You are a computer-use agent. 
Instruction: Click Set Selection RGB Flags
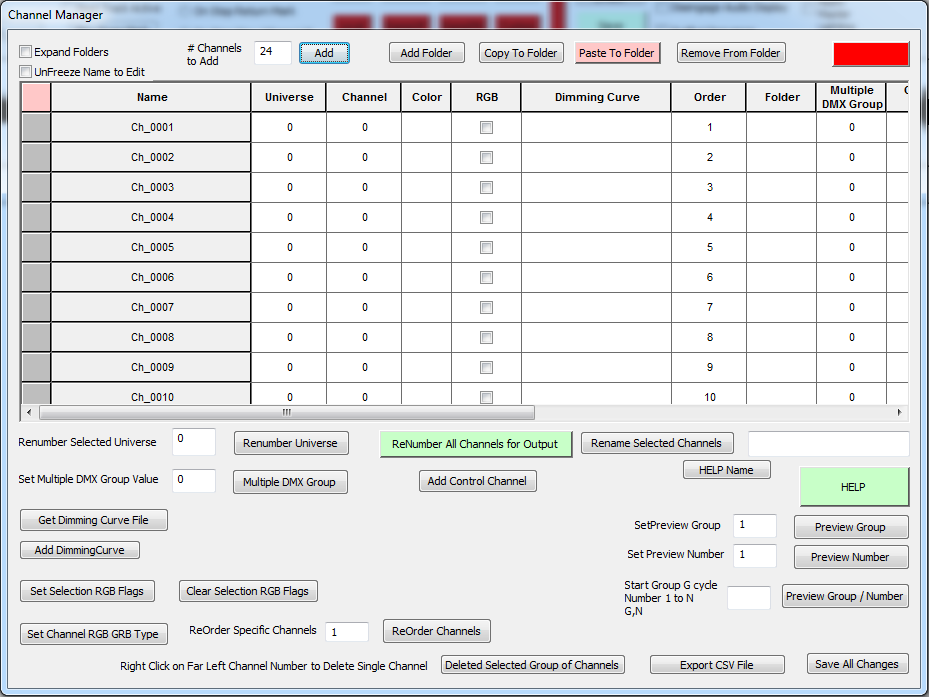pos(87,591)
